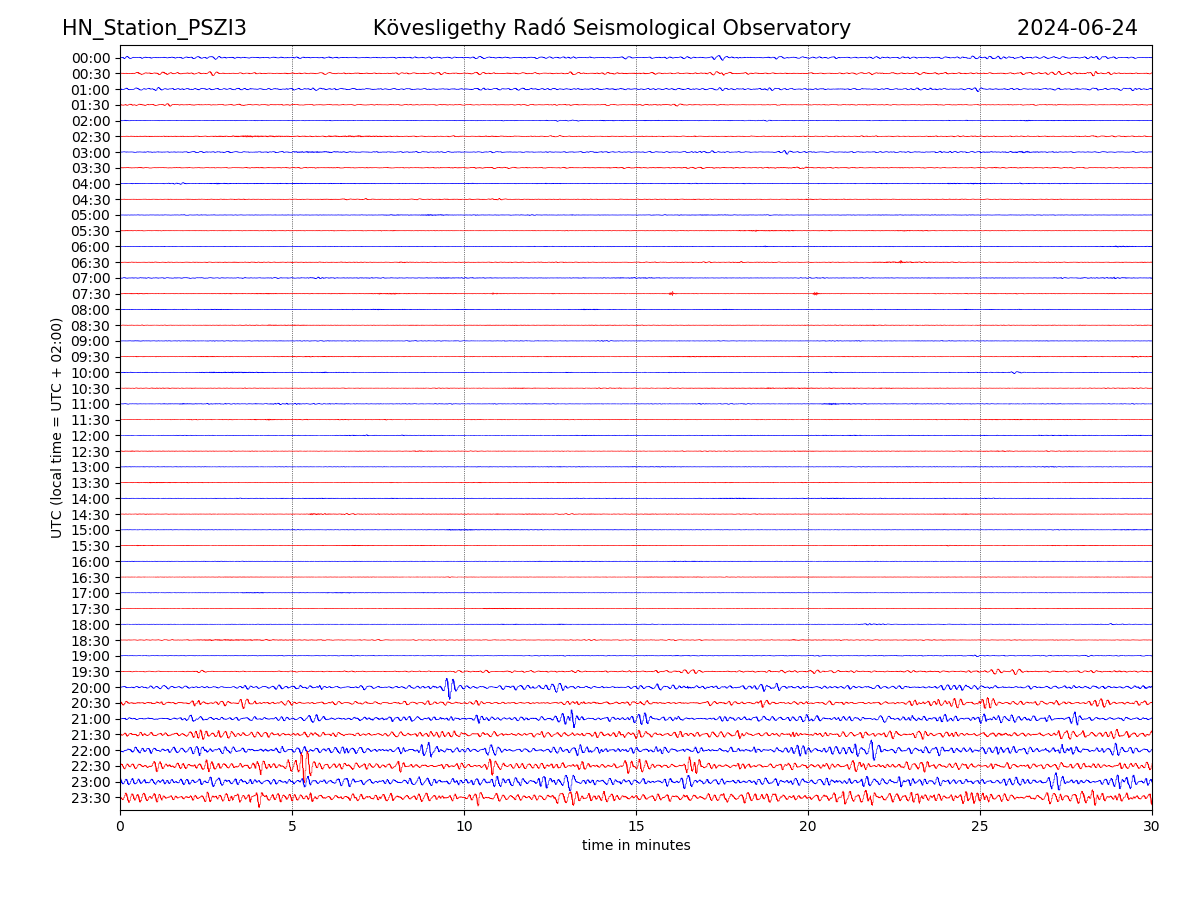Click the 12:00 time label
The width and height of the screenshot is (1200, 900).
point(90,436)
